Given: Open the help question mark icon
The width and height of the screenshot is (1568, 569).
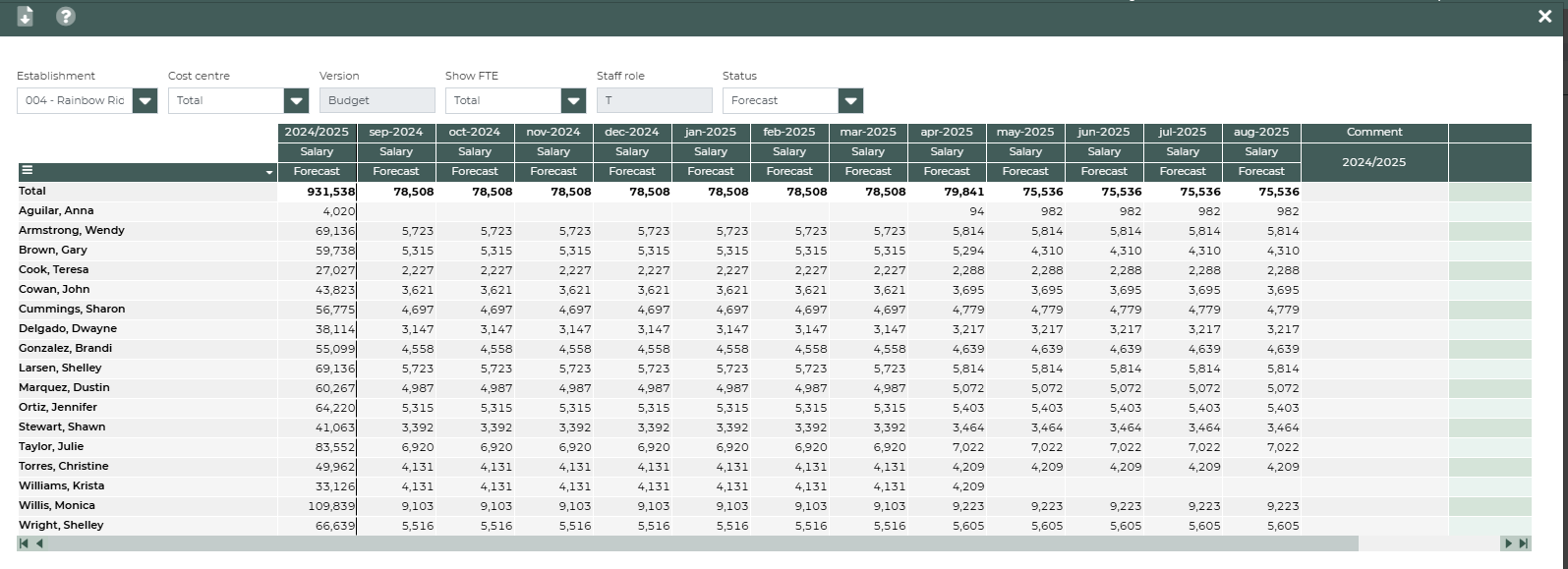Looking at the screenshot, I should click(66, 17).
